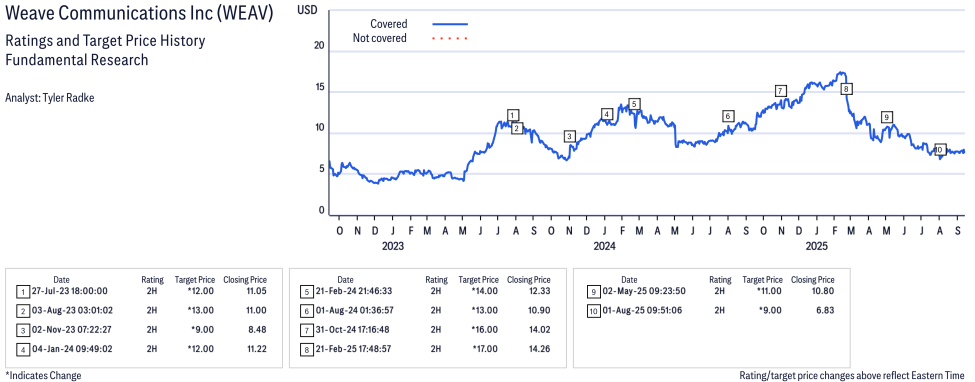Click the Rating header in second table

(437, 279)
